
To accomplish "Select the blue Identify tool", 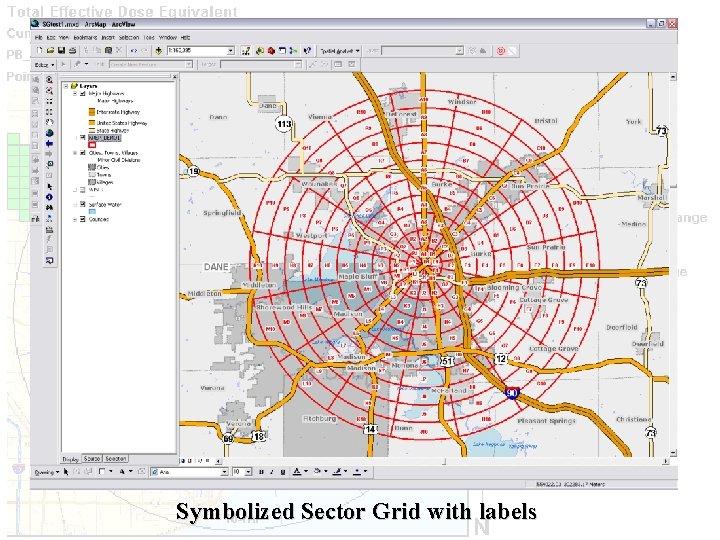I will tap(49, 197).
